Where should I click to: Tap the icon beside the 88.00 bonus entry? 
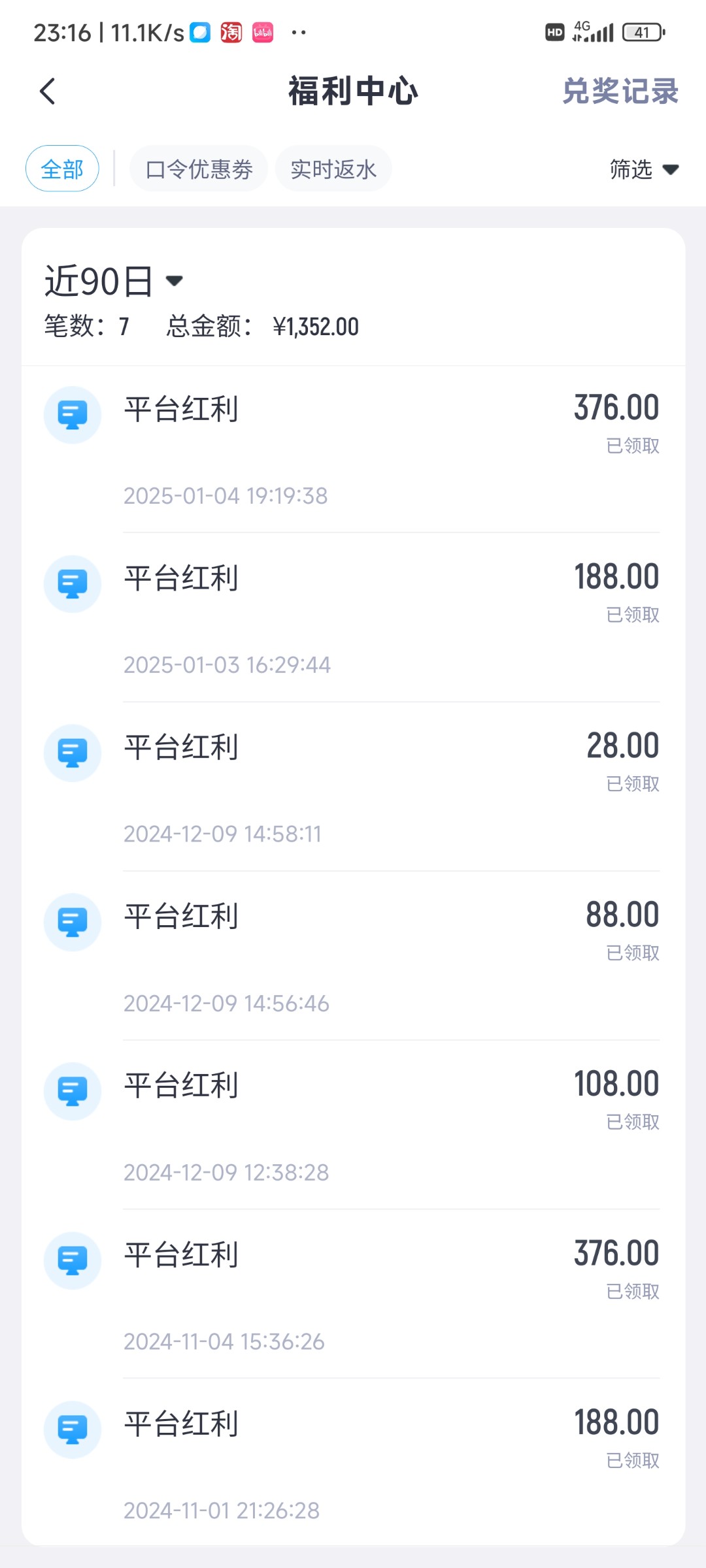click(x=72, y=922)
